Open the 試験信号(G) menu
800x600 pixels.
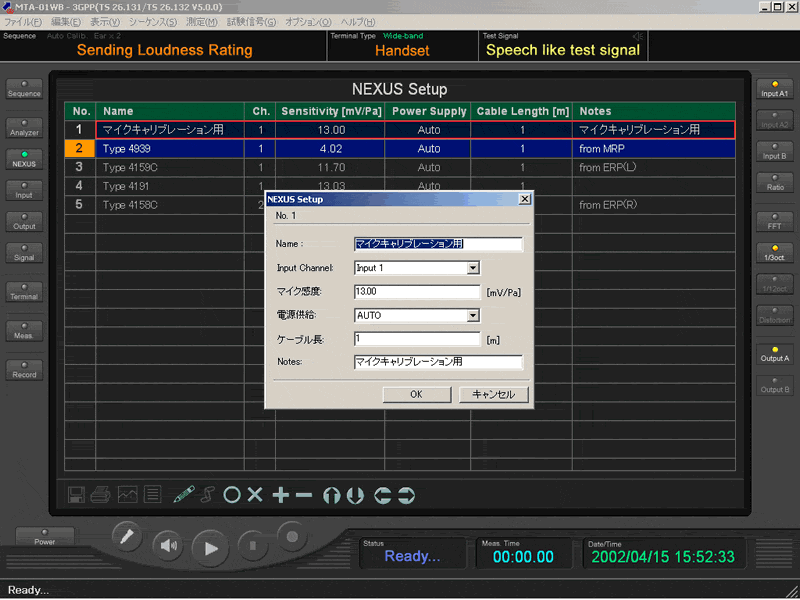tap(252, 22)
